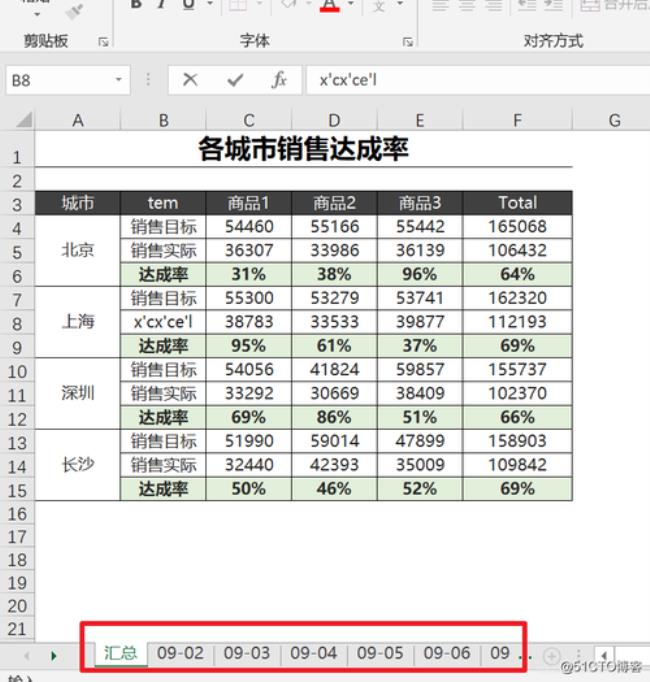Click the 商品2 header cell

(x=334, y=203)
